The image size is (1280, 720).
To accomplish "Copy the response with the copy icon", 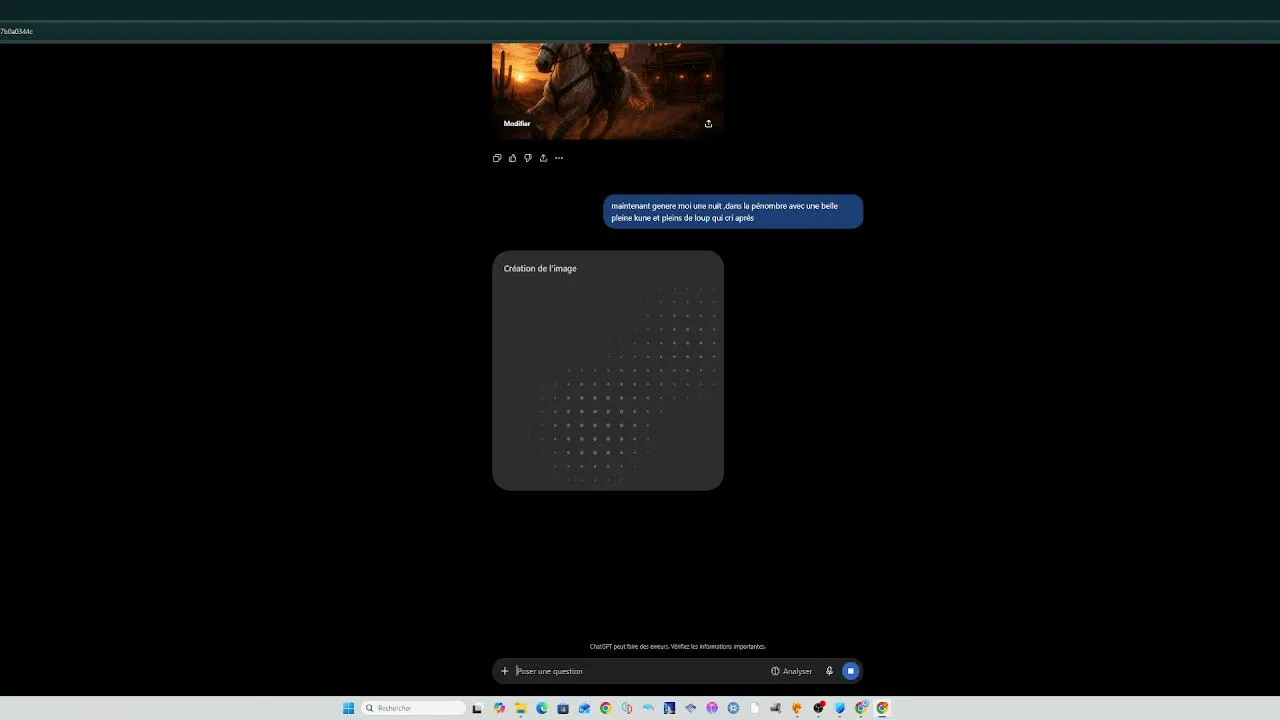I will pos(497,158).
